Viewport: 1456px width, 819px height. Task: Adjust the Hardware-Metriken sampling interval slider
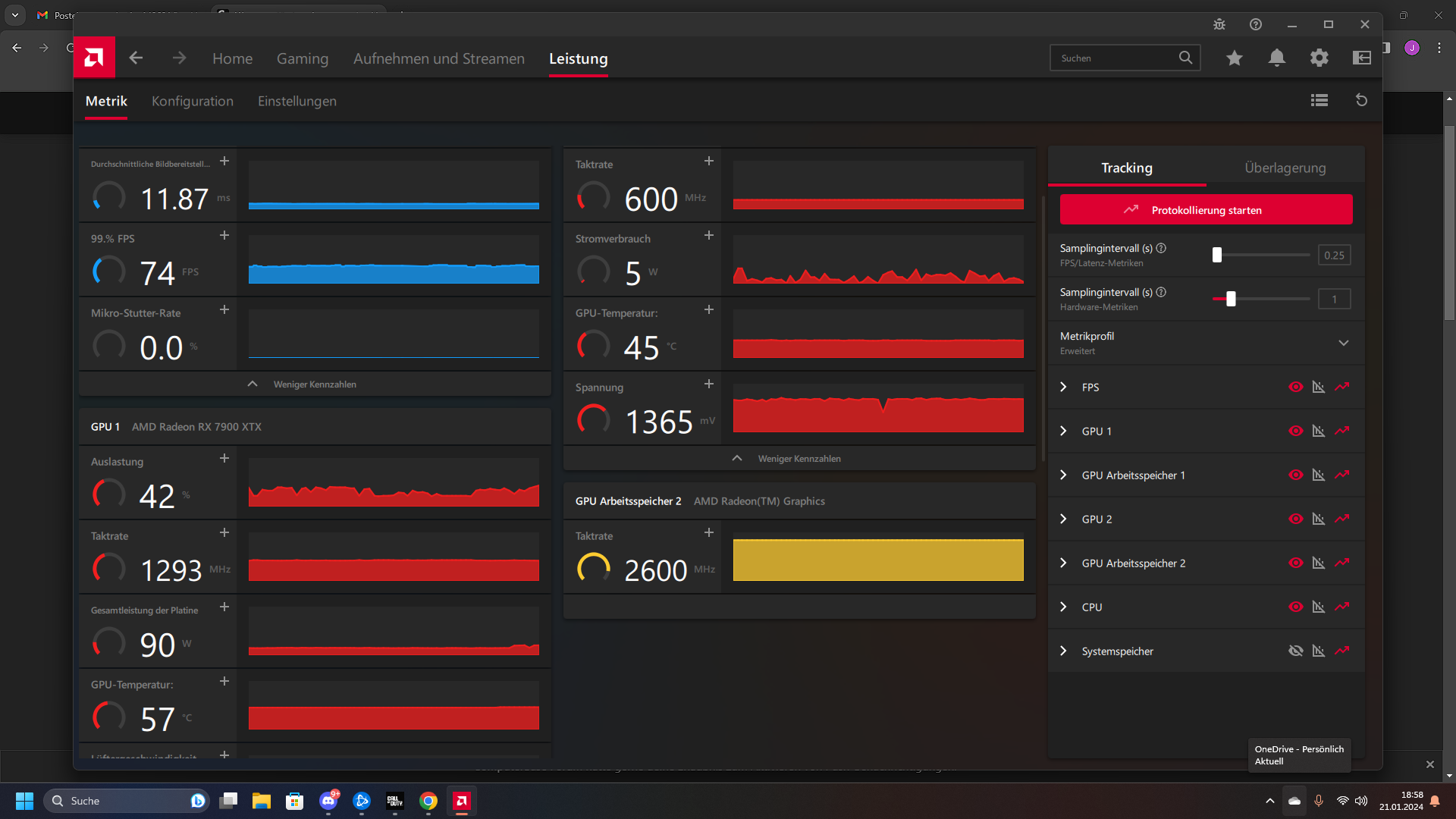pyautogui.click(x=1231, y=300)
